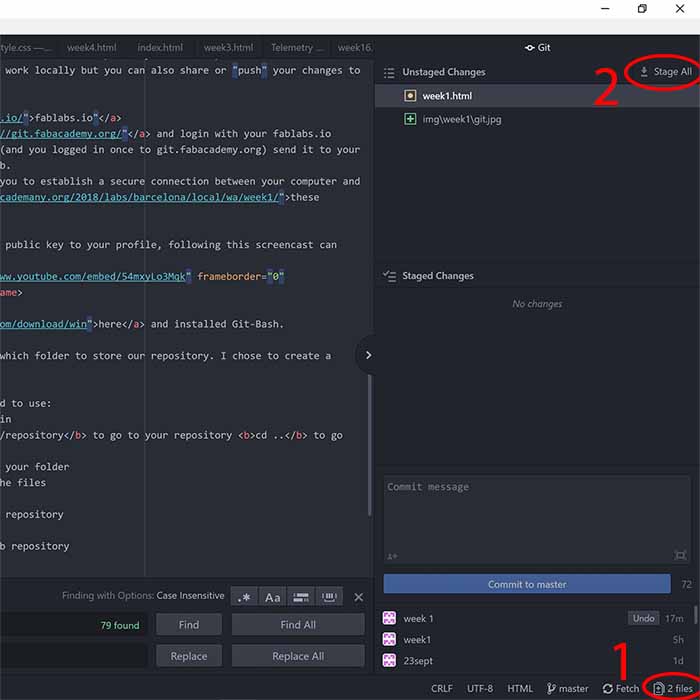Viewport: 700px width, 700px height.
Task: Click 'No changes' text in Staged Changes
Action: click(537, 304)
